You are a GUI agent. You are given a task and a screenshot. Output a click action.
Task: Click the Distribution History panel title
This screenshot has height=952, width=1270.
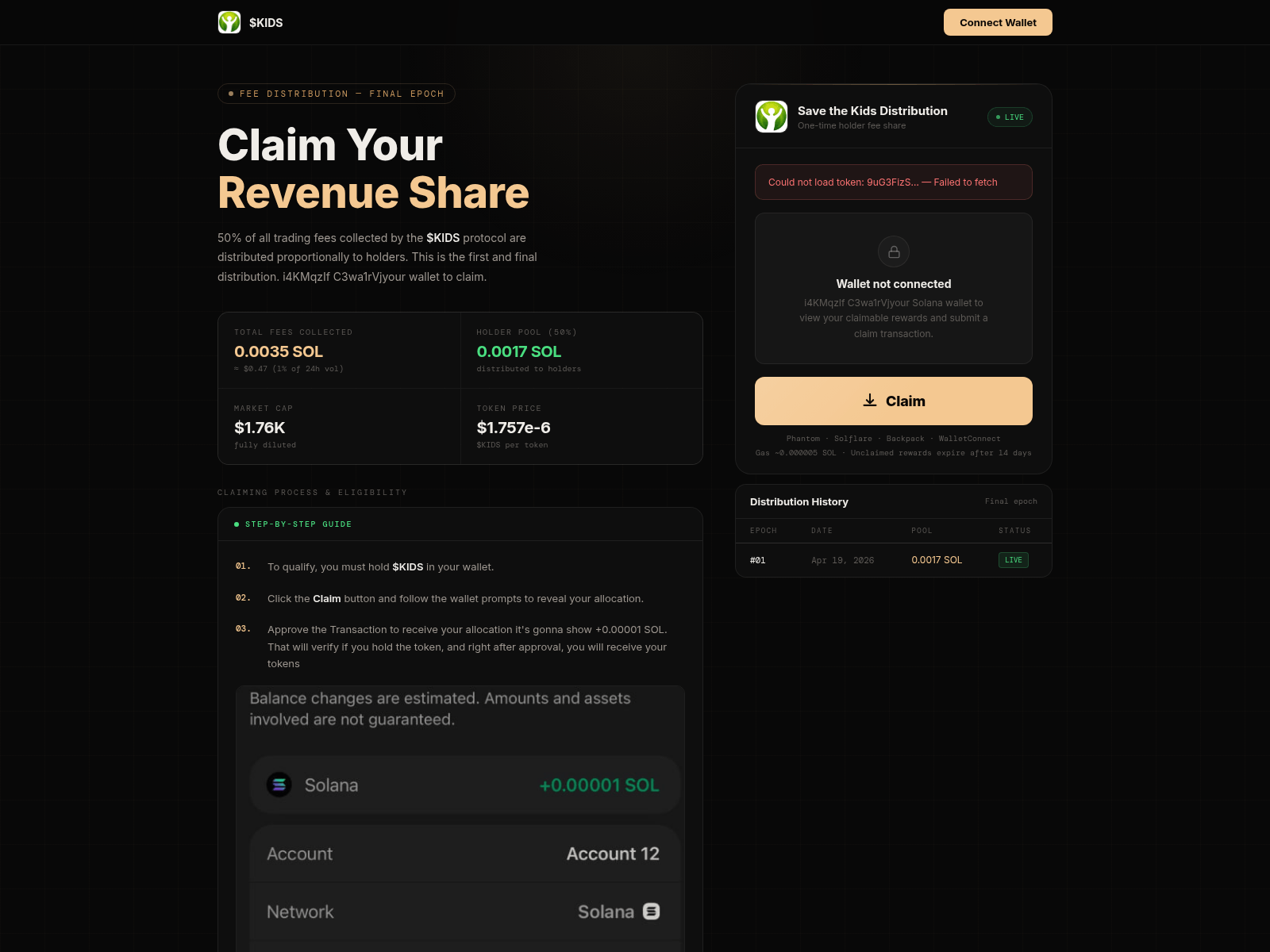(799, 502)
